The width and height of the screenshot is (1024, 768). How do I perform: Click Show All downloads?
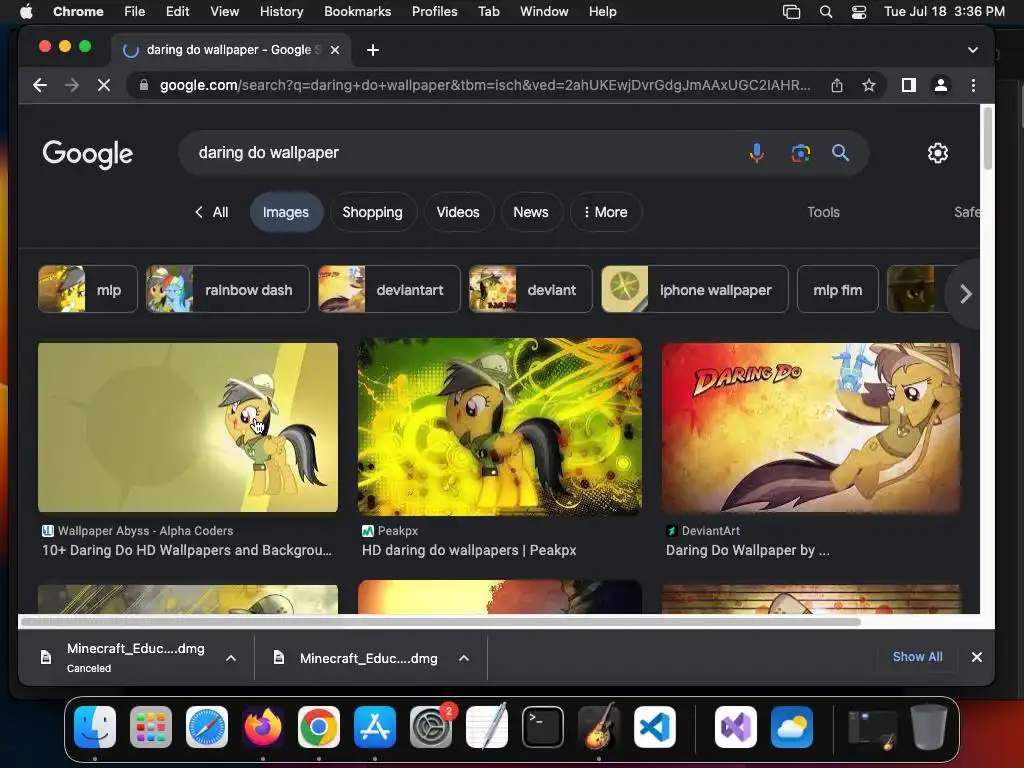pyautogui.click(x=917, y=657)
